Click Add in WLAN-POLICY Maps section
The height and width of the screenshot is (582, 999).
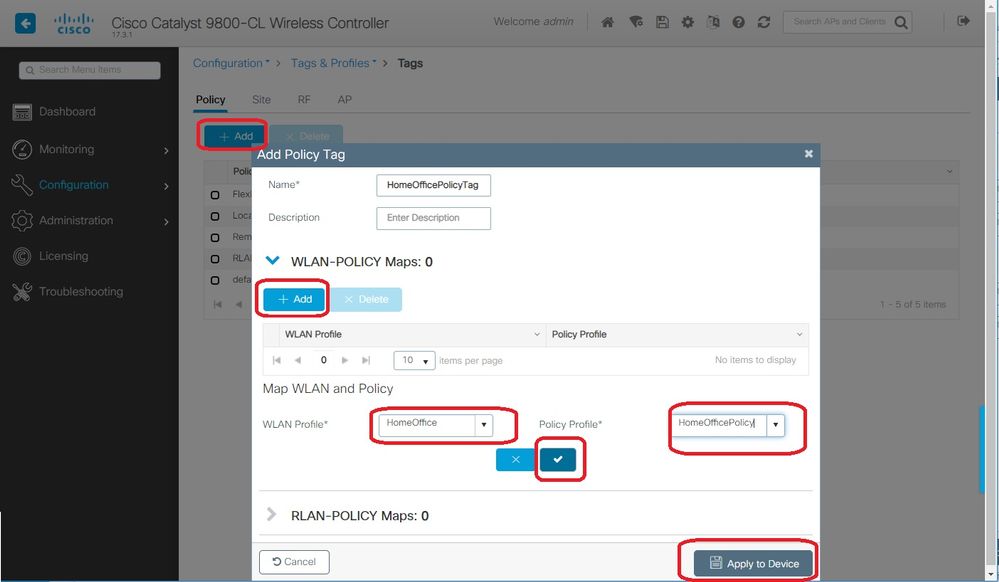pyautogui.click(x=294, y=299)
